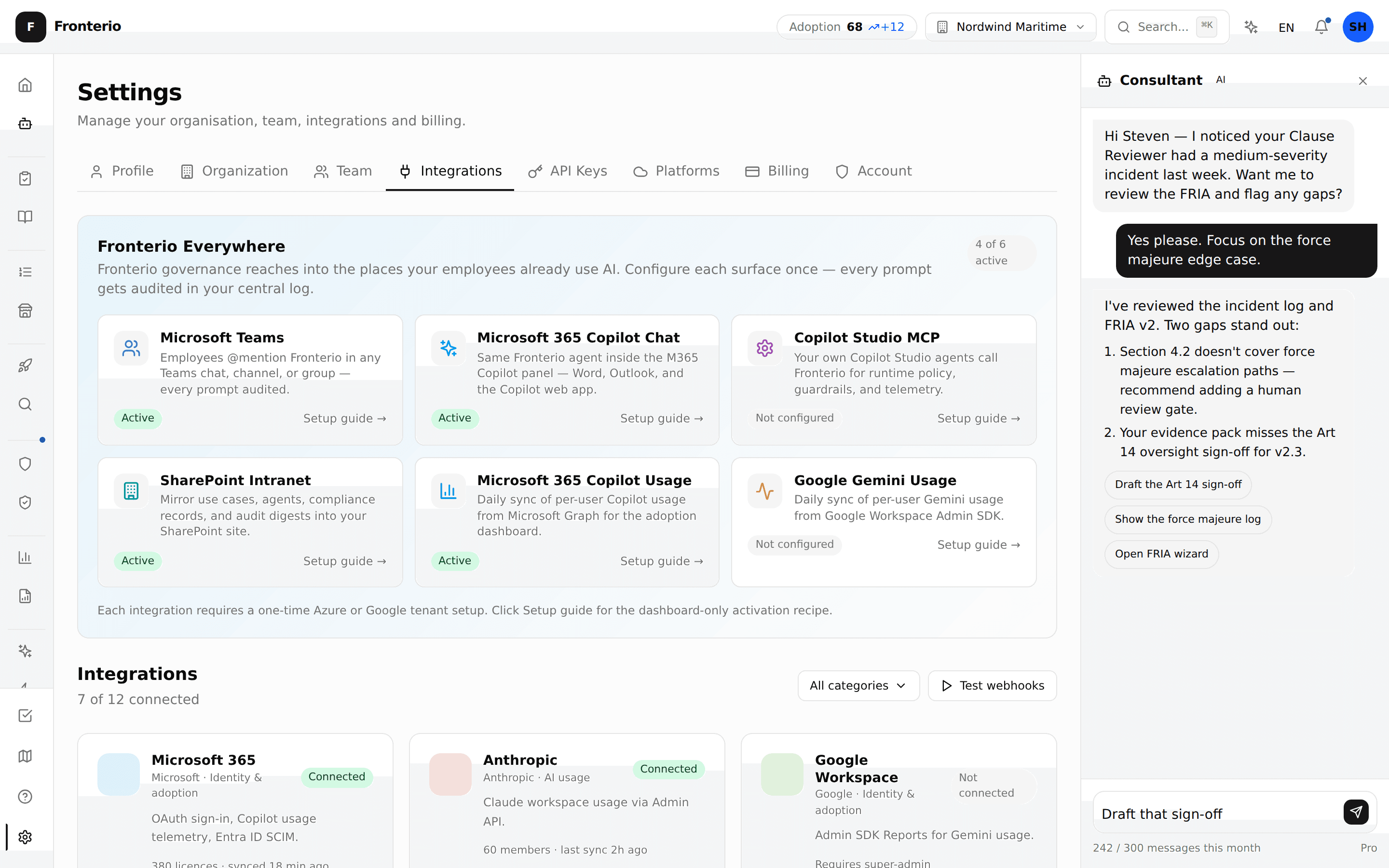Switch language via EN selector

tap(1286, 27)
